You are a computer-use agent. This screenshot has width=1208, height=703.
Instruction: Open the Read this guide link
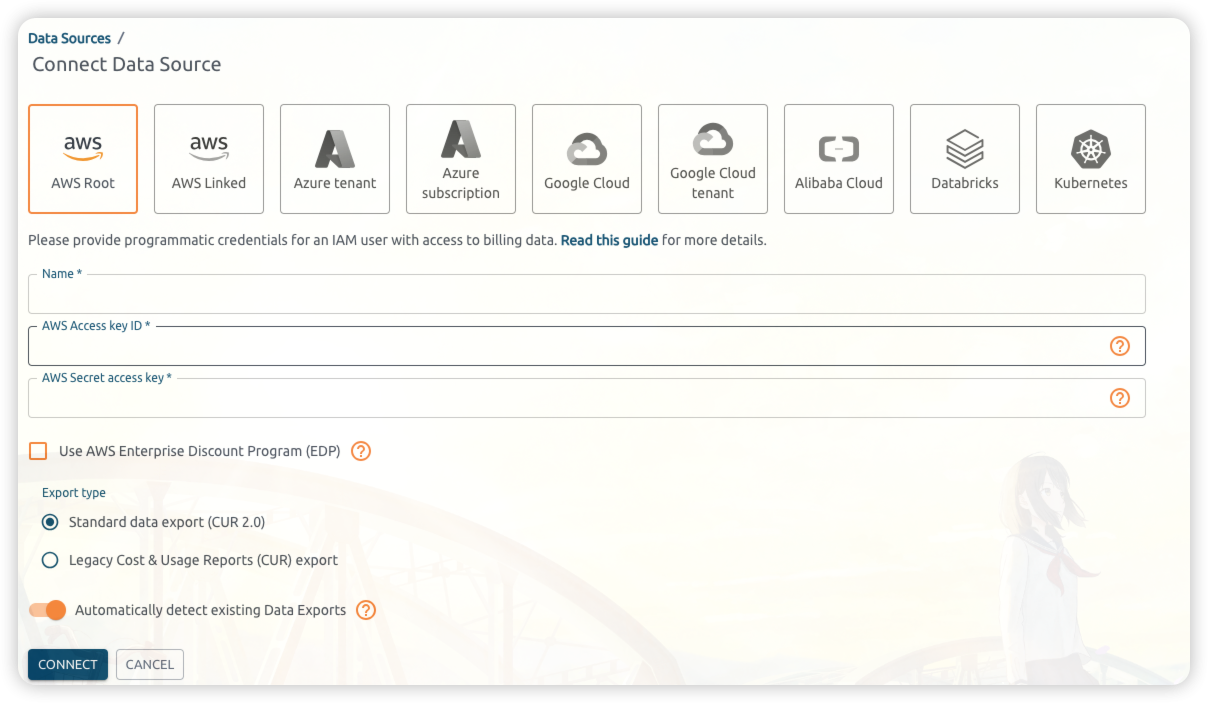click(x=609, y=240)
